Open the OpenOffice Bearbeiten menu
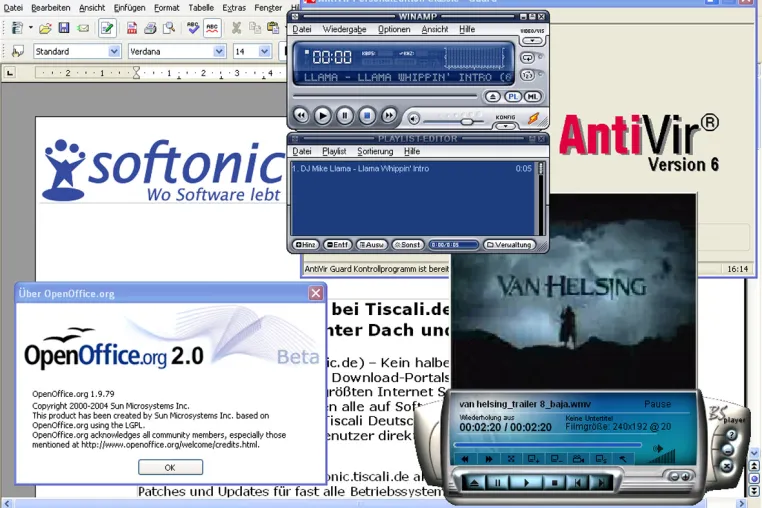The width and height of the screenshot is (762, 508). (x=51, y=8)
